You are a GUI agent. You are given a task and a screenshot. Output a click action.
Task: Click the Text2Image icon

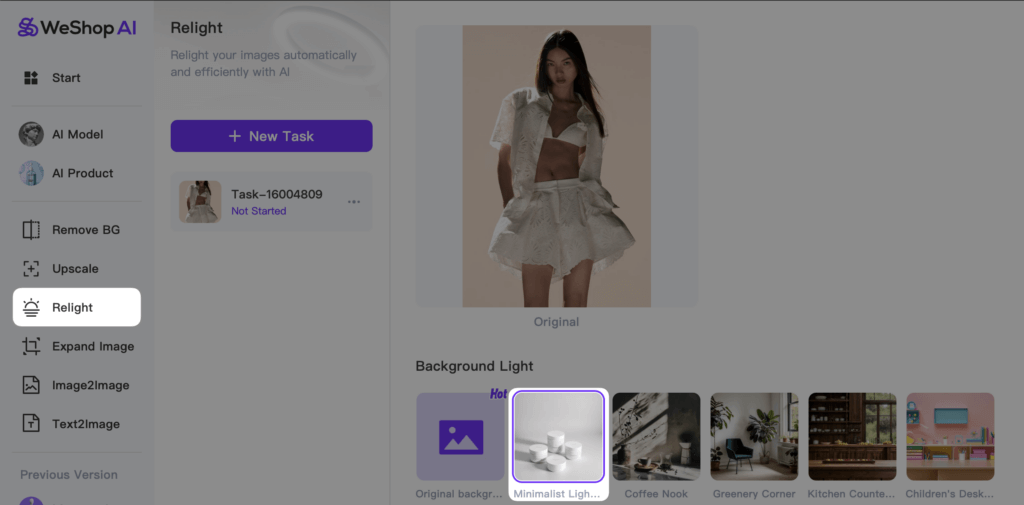31,424
